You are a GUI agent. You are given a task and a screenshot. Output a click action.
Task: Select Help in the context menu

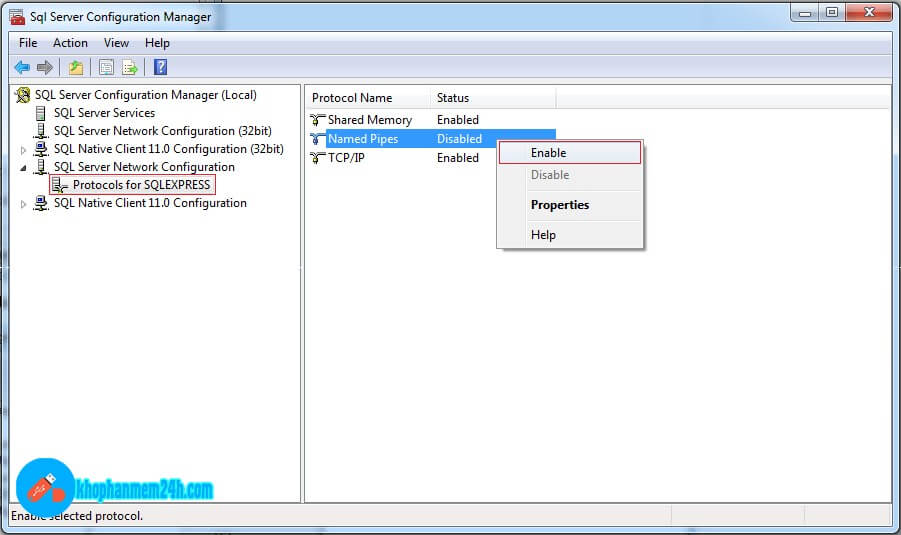[x=543, y=235]
